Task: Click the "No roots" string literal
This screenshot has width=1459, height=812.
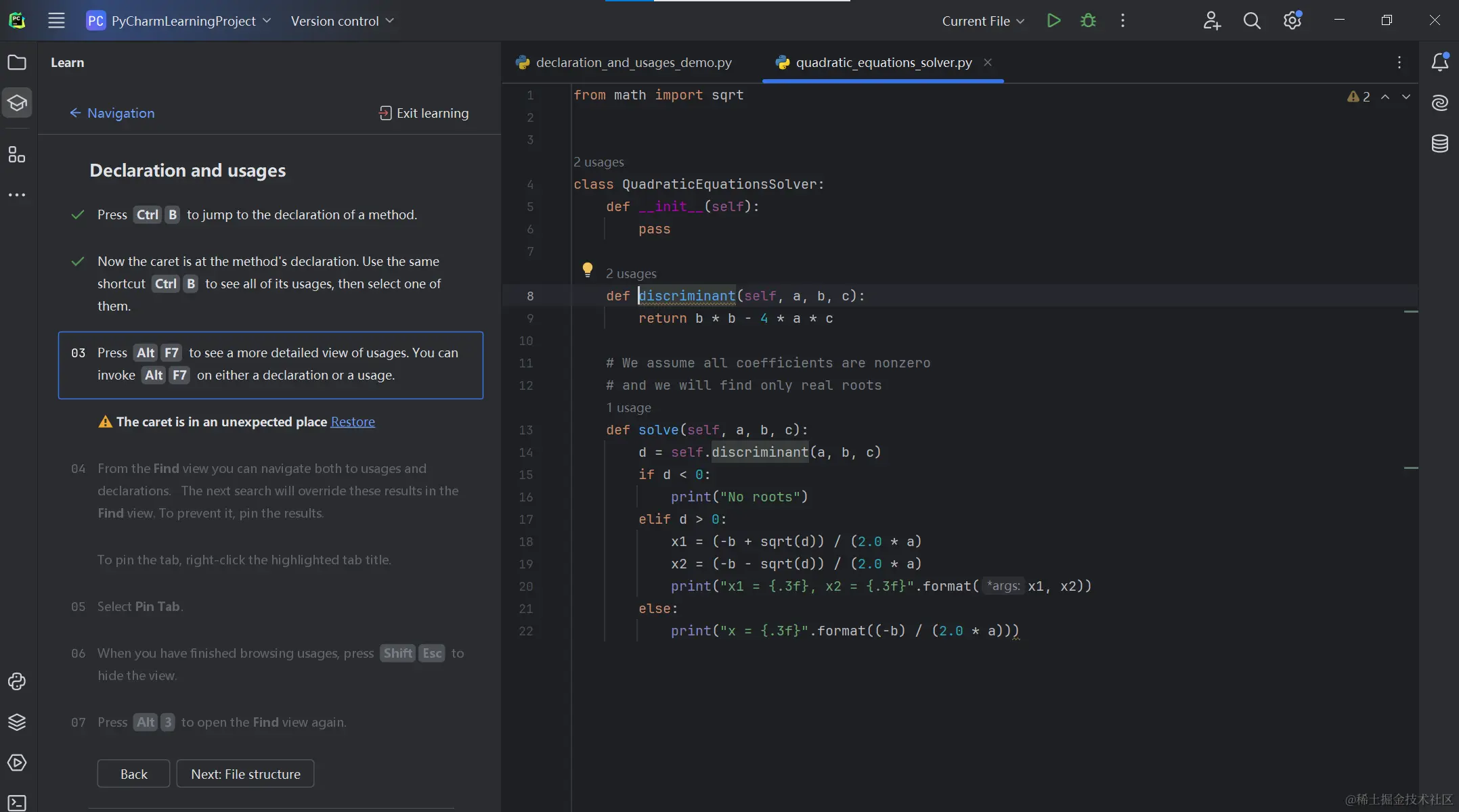Action: point(760,497)
